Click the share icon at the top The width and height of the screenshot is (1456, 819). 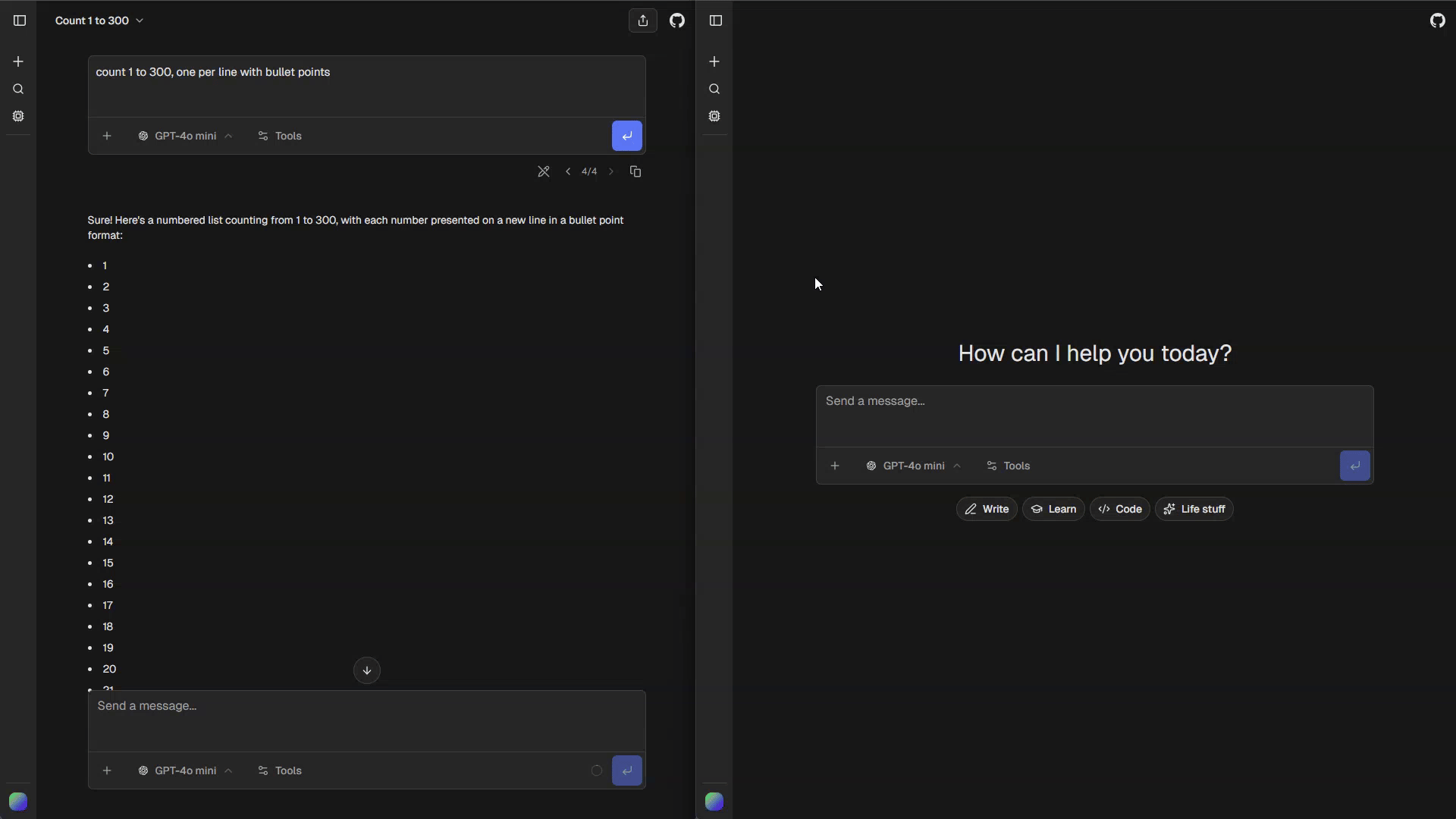[x=644, y=20]
